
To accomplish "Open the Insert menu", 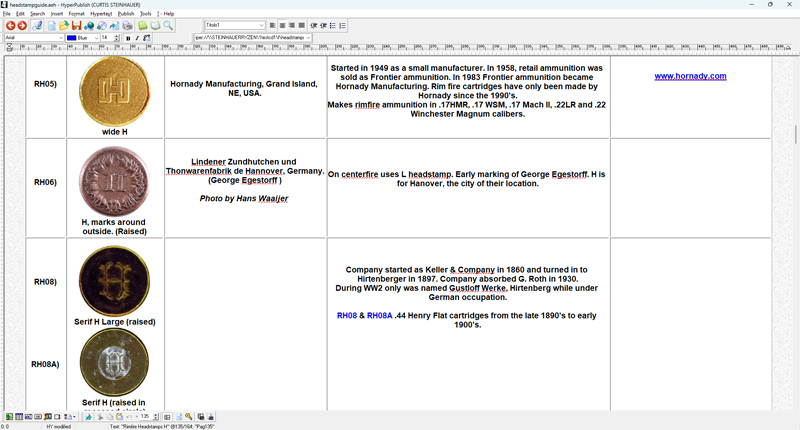I will (57, 14).
